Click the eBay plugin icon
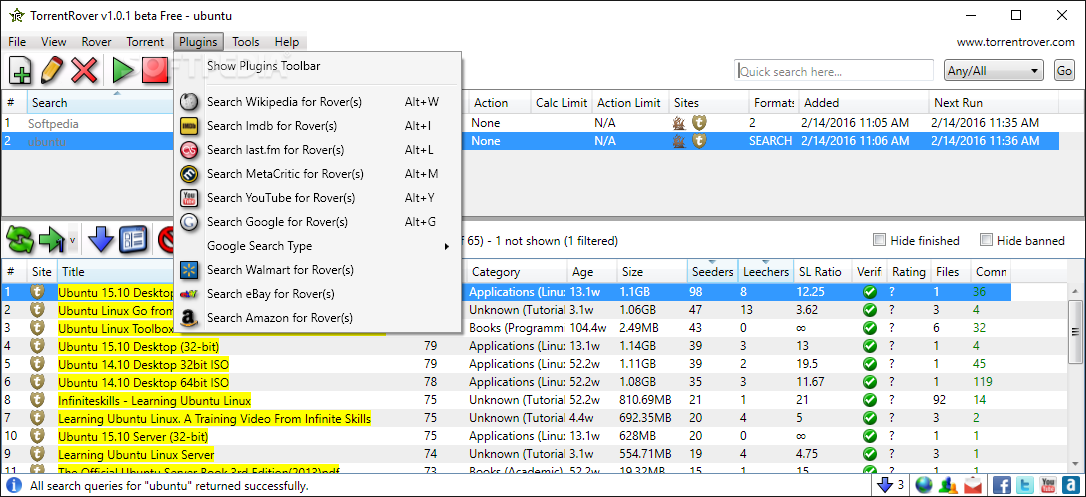Viewport: 1086px width, 497px height. (189, 294)
